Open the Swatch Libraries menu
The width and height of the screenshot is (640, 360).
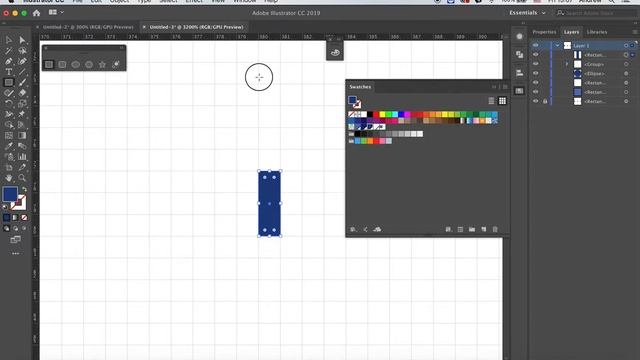tap(353, 229)
